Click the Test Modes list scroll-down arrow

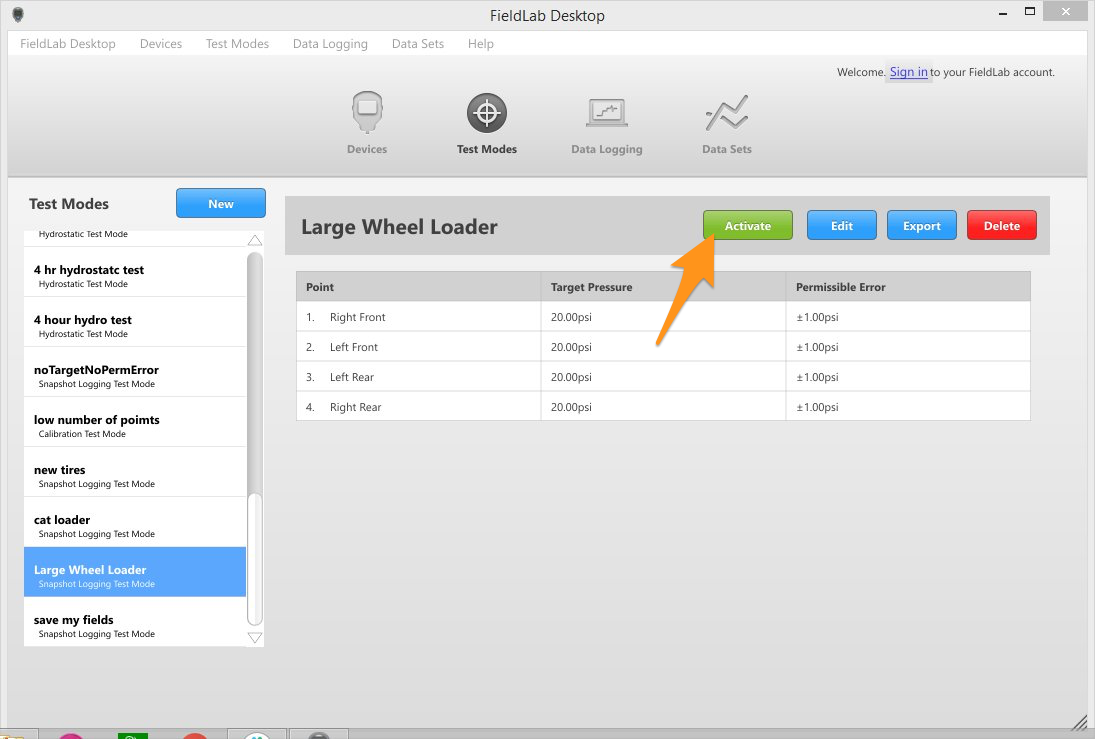[x=255, y=637]
